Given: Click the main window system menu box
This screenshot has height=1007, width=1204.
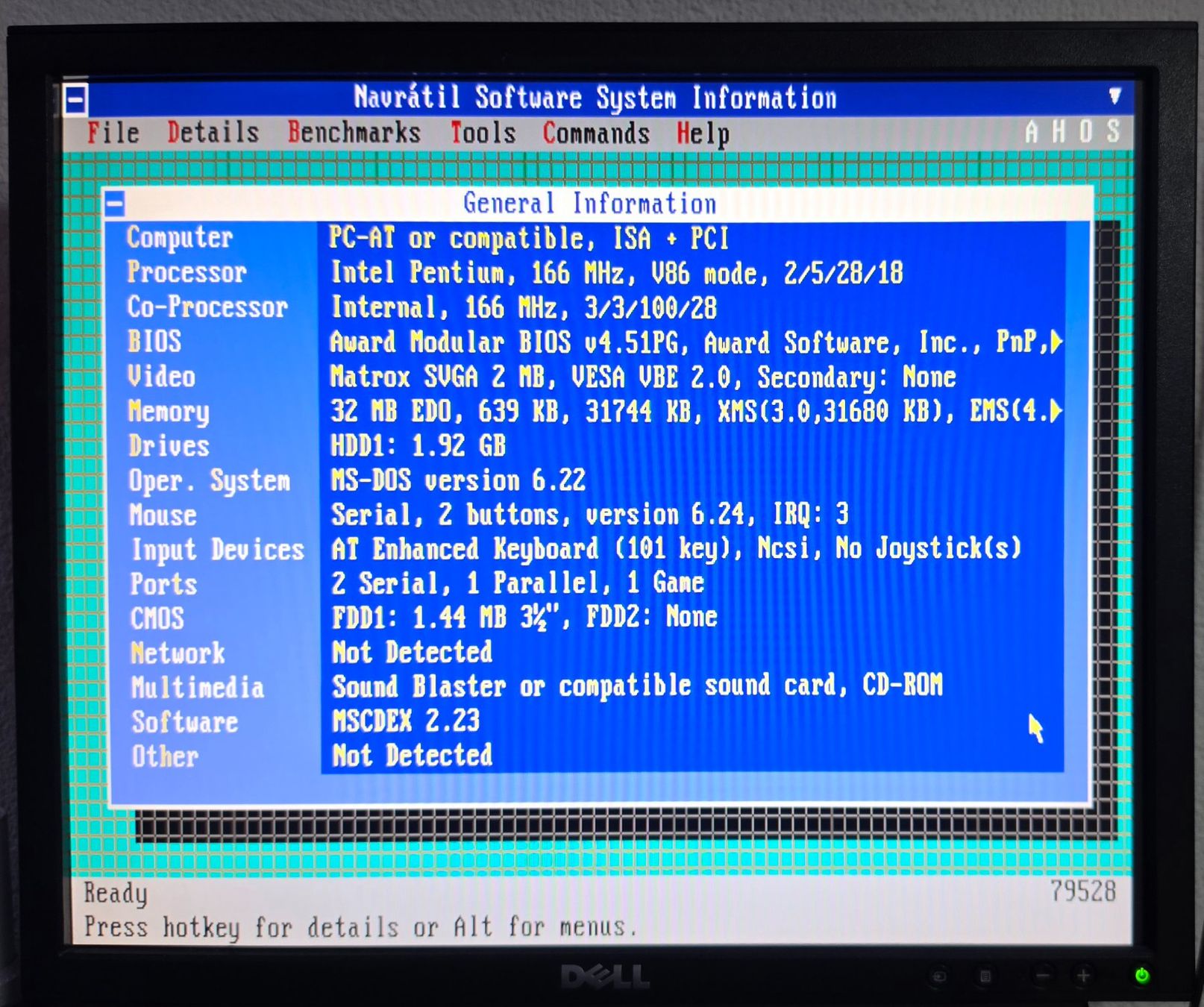Looking at the screenshot, I should 75,99.
